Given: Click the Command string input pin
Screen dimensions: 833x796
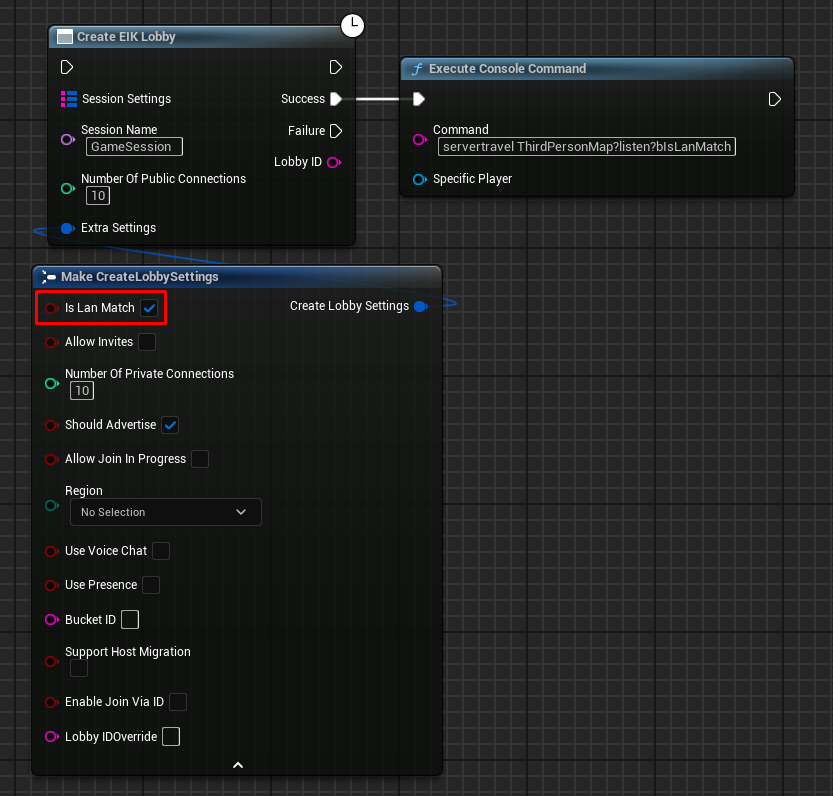Looking at the screenshot, I should [420, 139].
